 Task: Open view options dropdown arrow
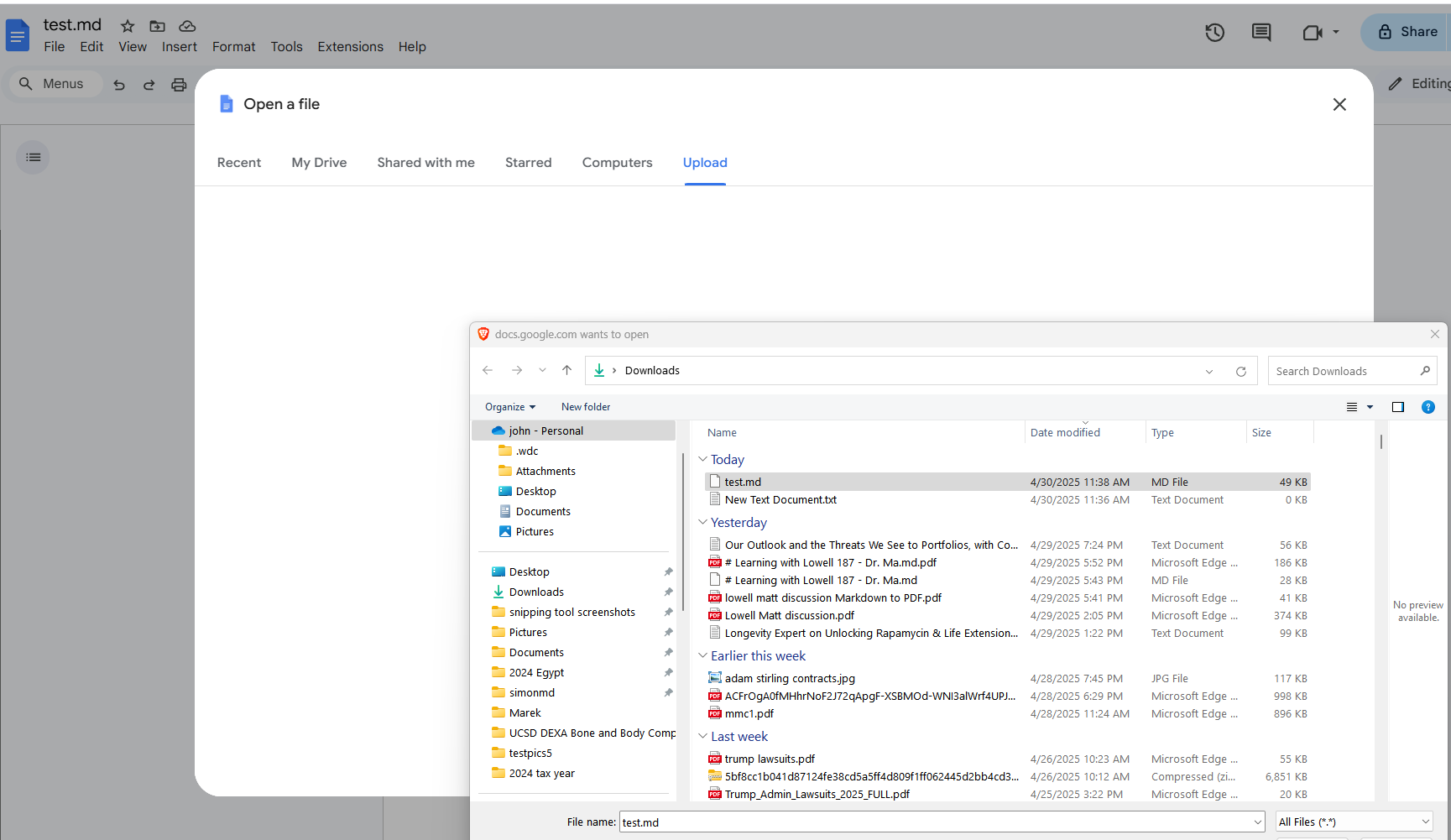(x=1370, y=407)
